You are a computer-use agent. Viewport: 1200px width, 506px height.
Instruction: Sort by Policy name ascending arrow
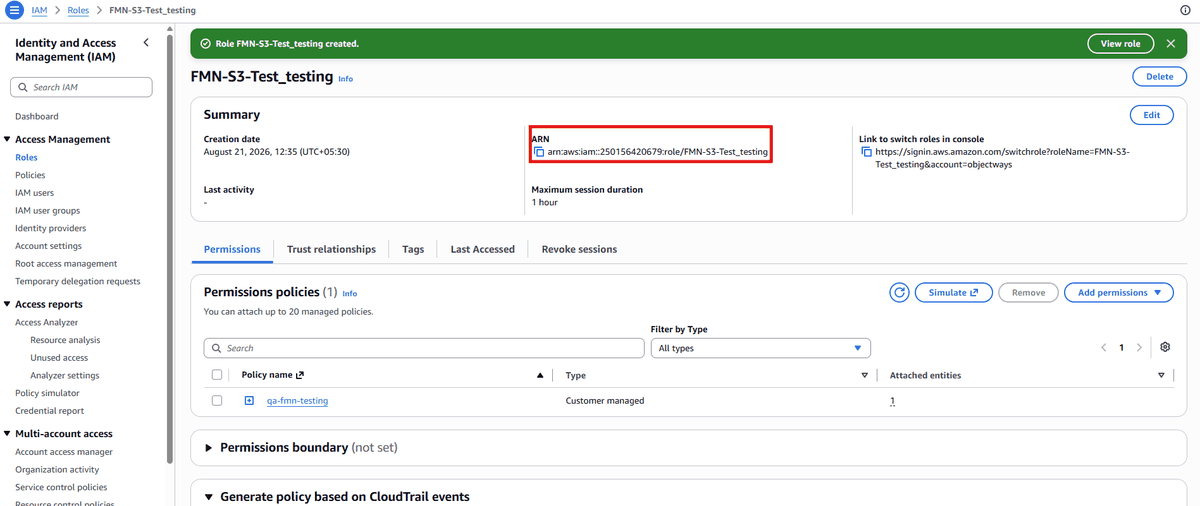[540, 375]
